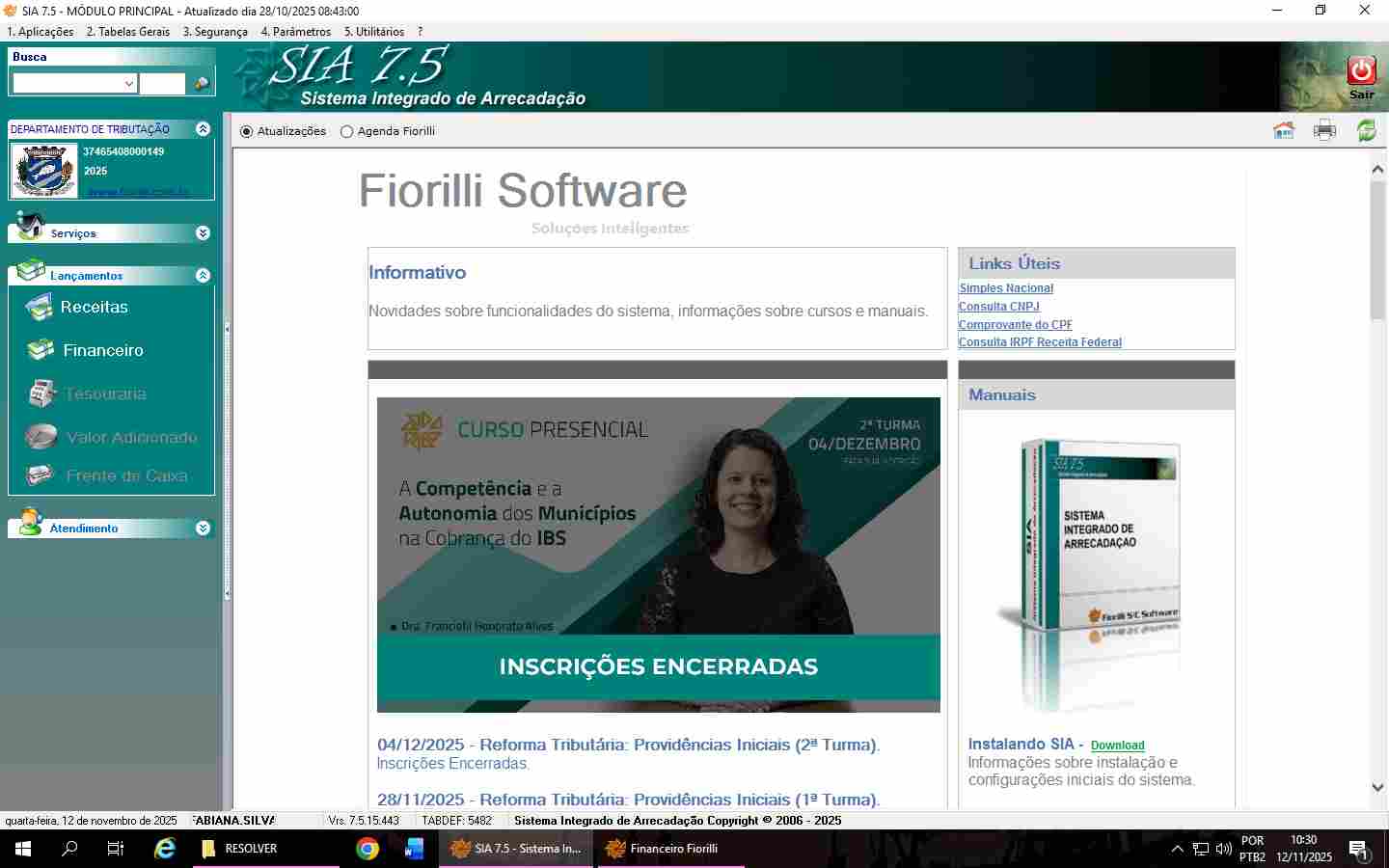The width and height of the screenshot is (1389, 868).
Task: Click the printer icon
Action: (1324, 131)
